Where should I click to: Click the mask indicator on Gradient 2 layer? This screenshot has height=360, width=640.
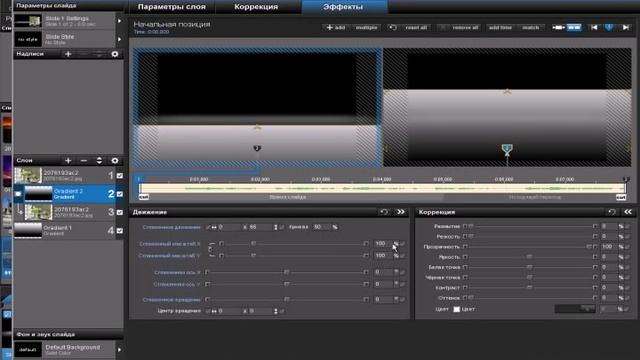tap(18, 194)
